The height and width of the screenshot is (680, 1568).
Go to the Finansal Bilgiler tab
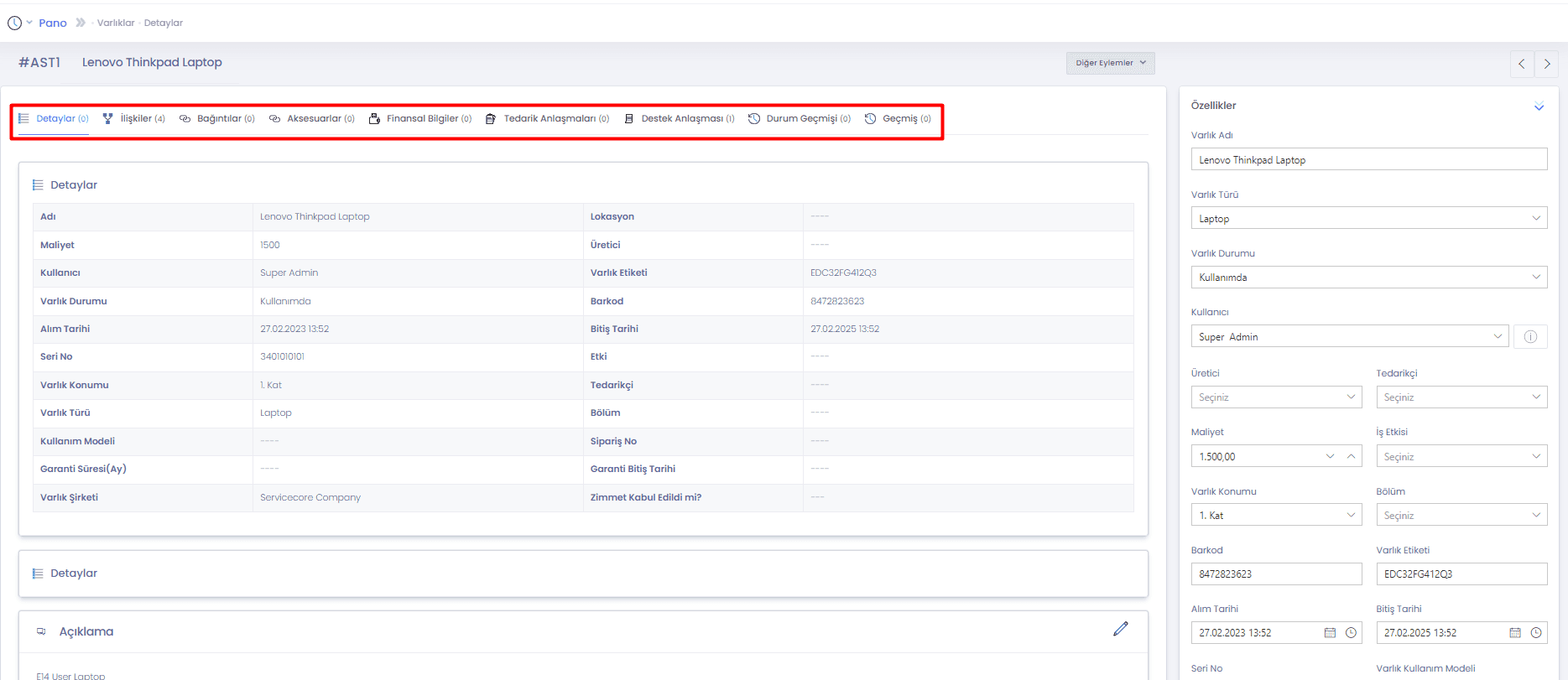[420, 119]
